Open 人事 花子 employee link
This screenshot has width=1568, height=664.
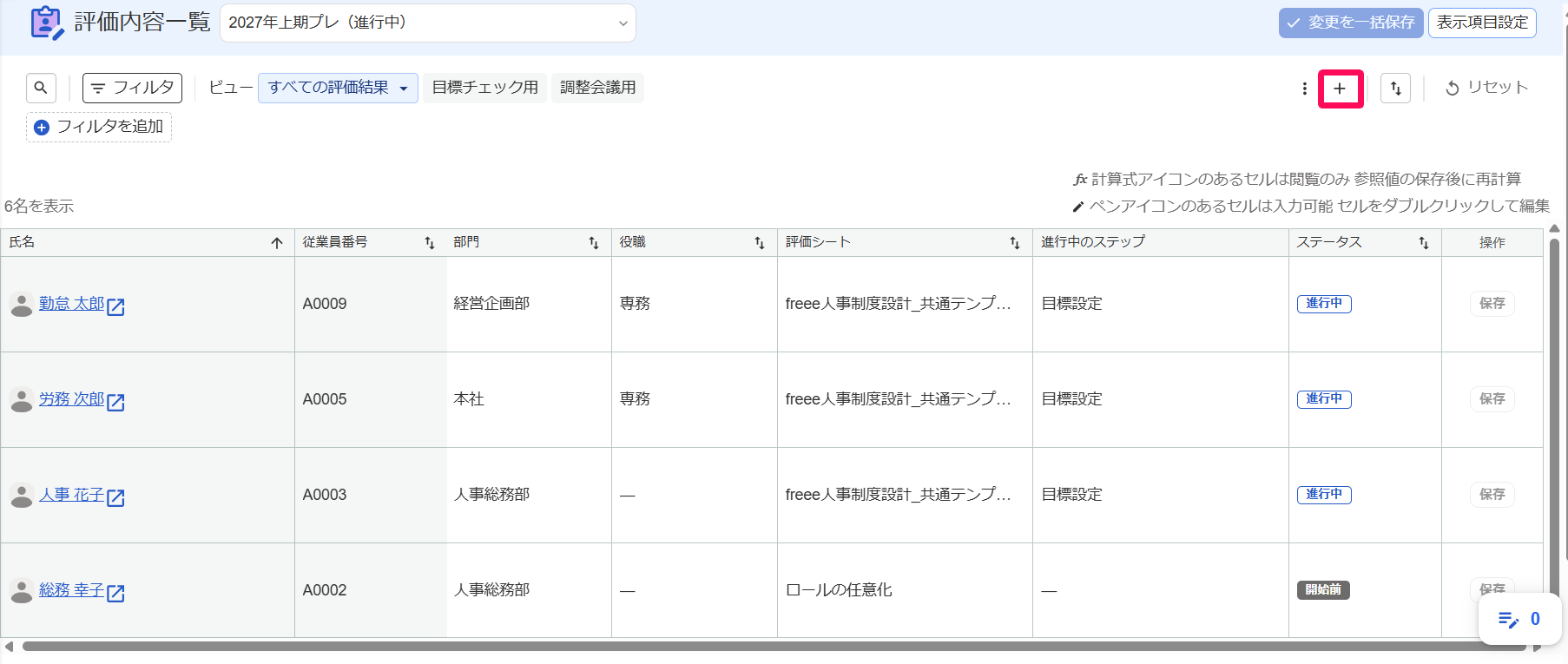tap(71, 495)
